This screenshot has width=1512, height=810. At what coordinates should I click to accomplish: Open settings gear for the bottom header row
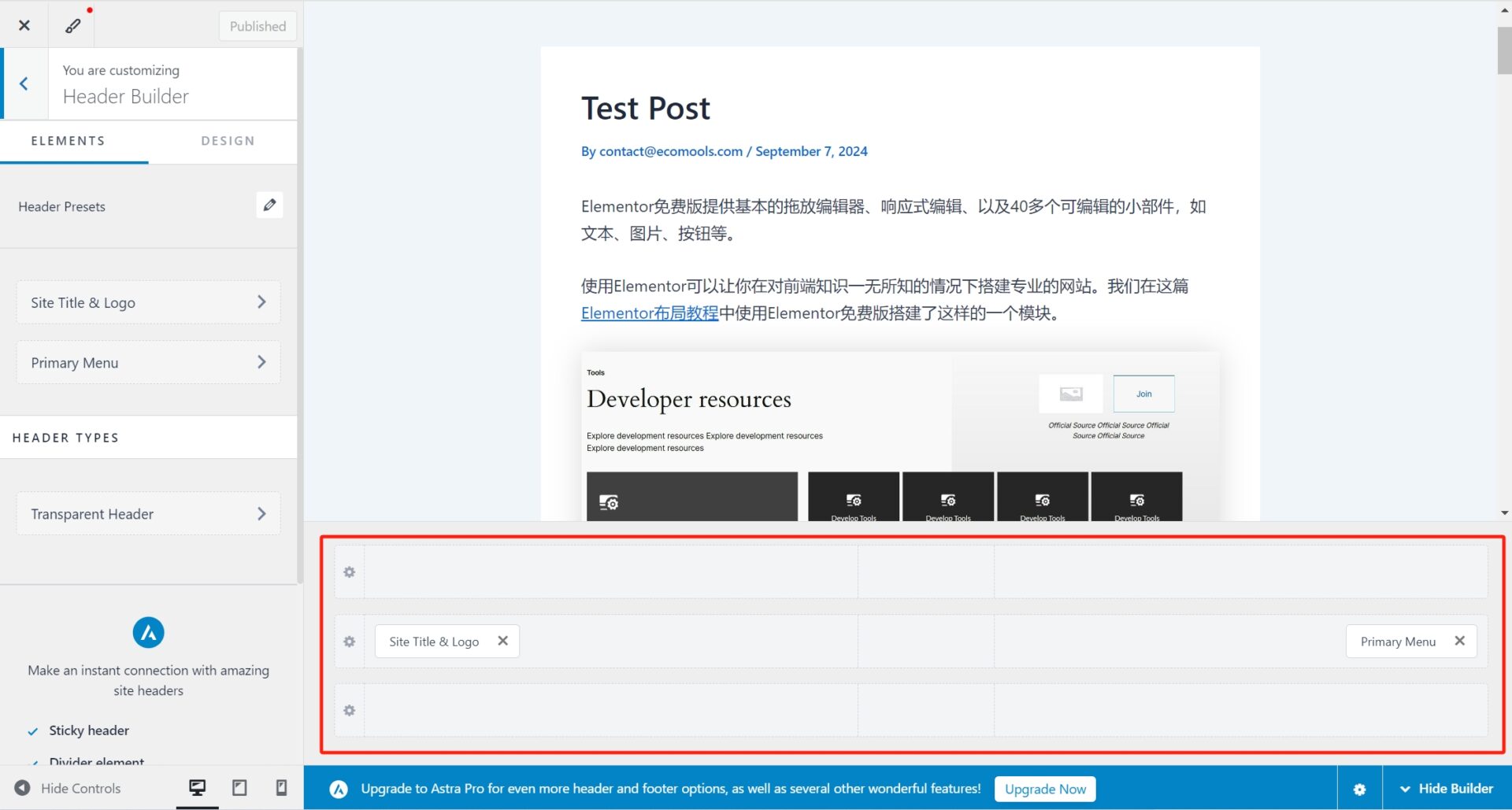click(x=350, y=711)
